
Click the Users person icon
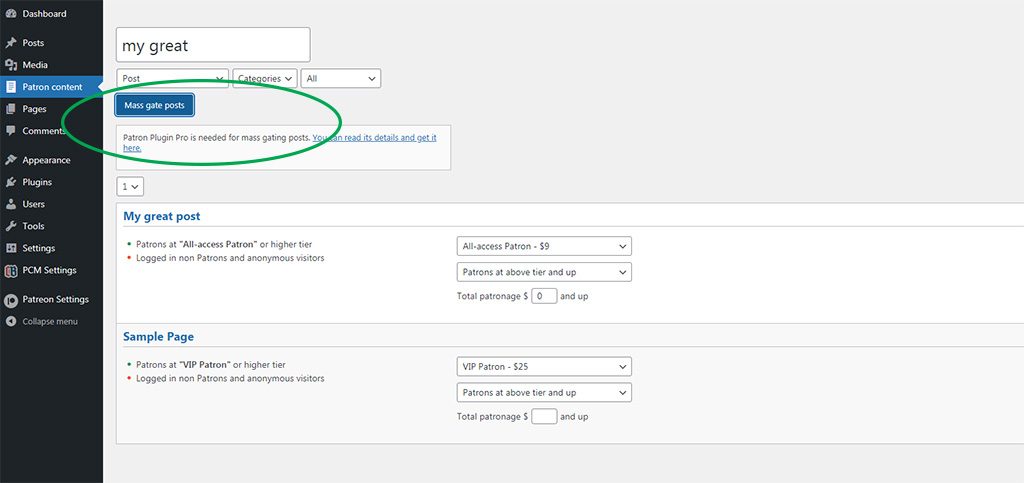tap(10, 204)
